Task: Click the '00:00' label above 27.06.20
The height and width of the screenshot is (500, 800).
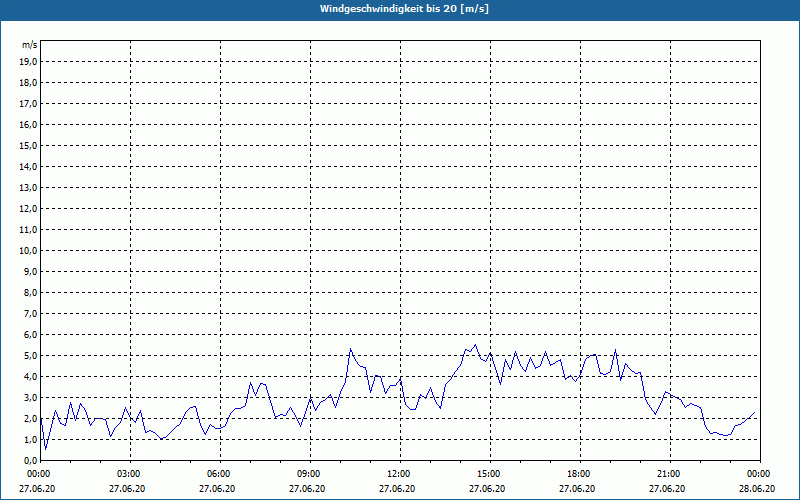Action: 37,474
